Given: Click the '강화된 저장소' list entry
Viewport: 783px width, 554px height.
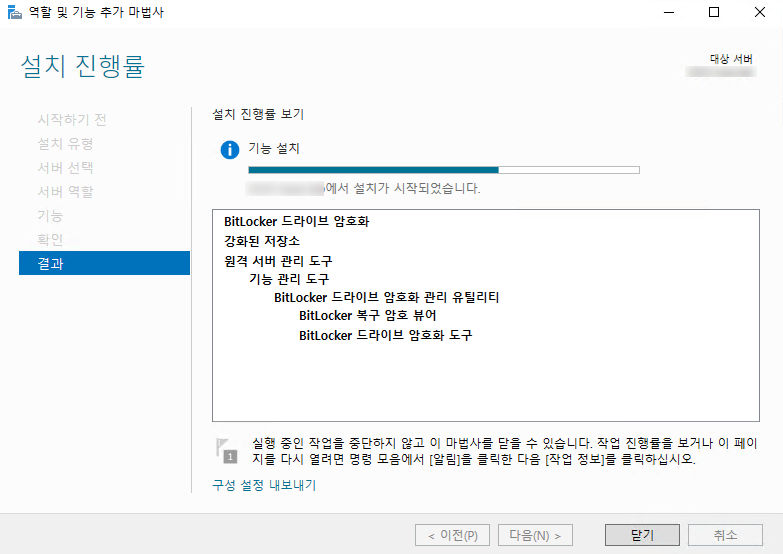Looking at the screenshot, I should pos(262,241).
